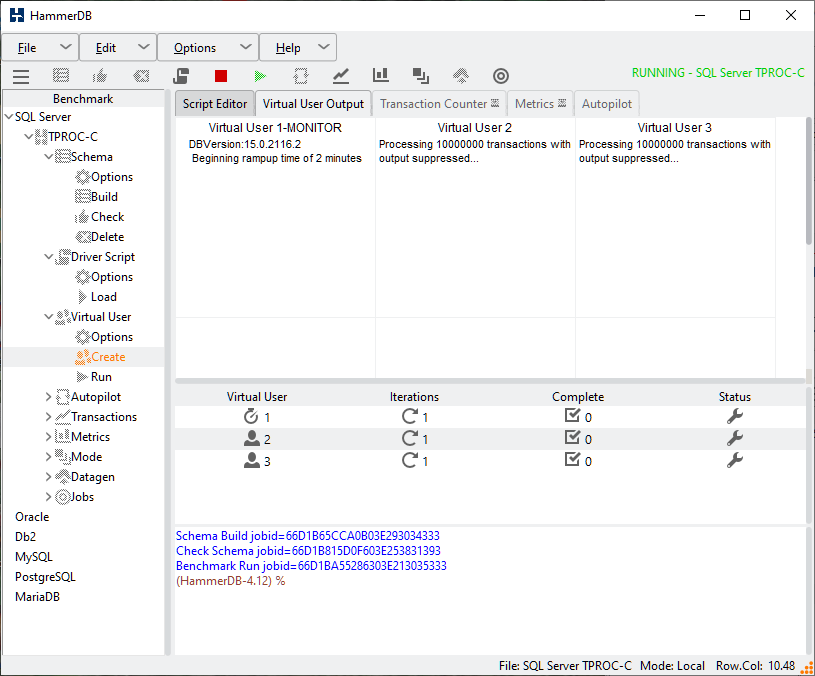
Task: Expand the Datagen tree node
Action: (49, 476)
